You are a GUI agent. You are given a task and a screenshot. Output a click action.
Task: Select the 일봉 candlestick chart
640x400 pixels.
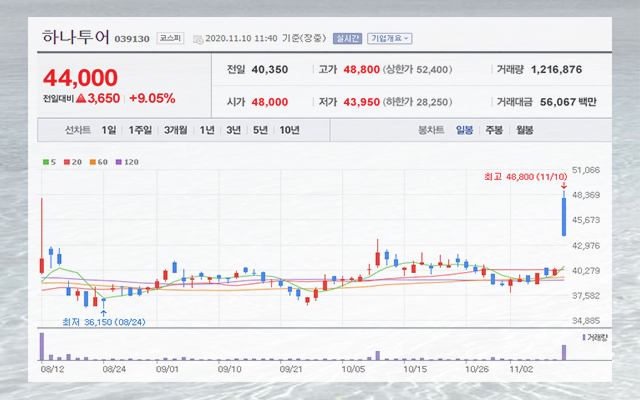(464, 130)
